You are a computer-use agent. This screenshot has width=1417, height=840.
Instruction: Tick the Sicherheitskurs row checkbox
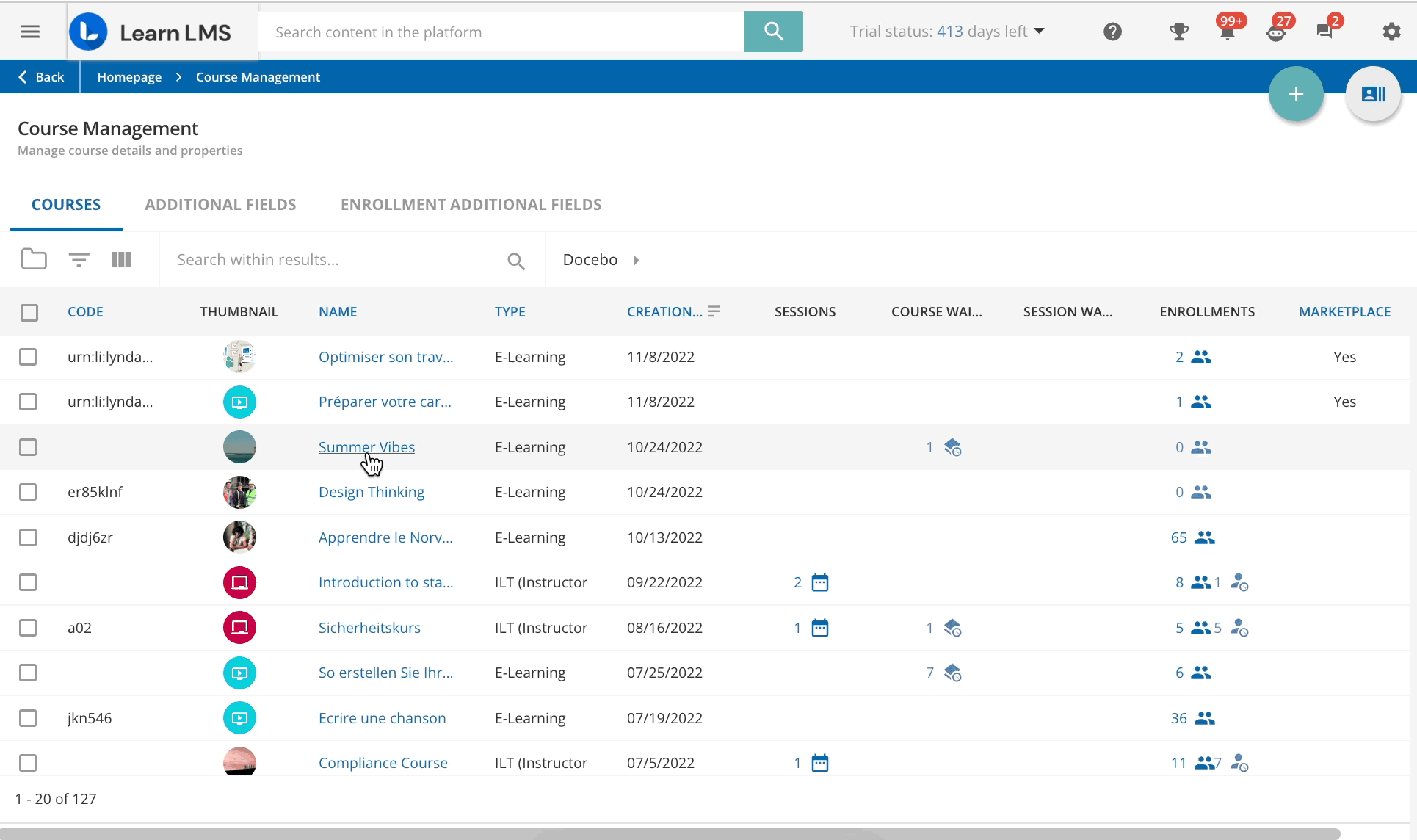click(28, 628)
